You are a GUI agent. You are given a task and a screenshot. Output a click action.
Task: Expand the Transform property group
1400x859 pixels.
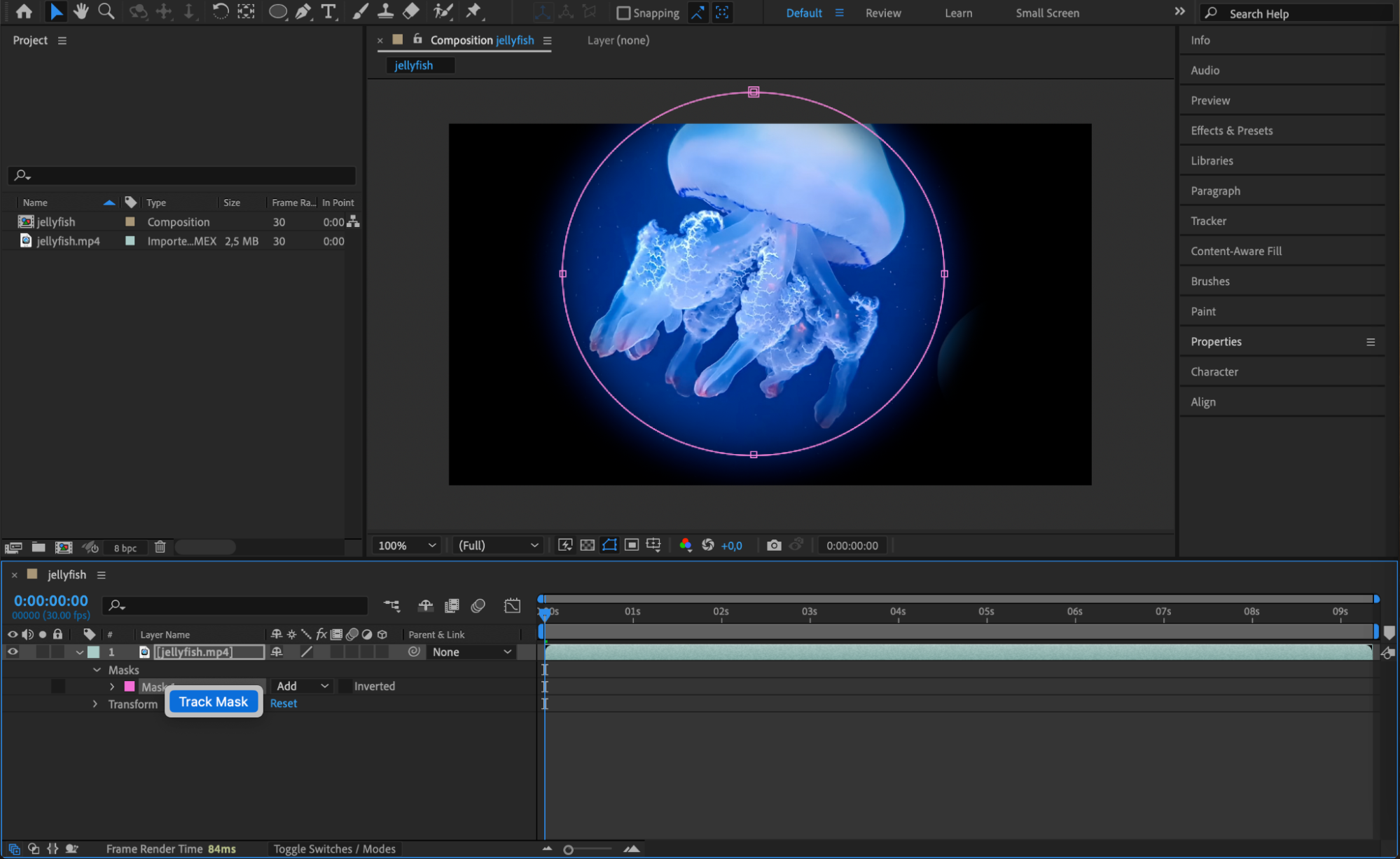click(x=95, y=703)
